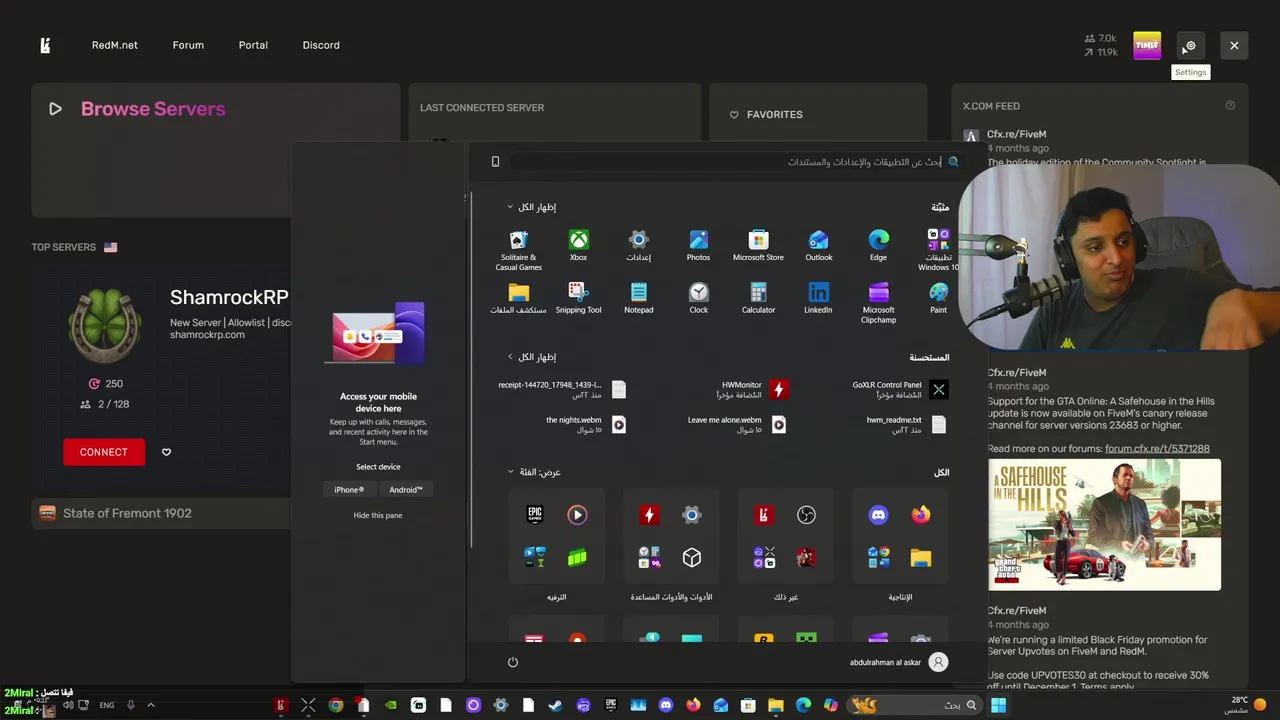Open OBS Studio in the Other group
The image size is (1280, 720).
[x=806, y=515]
